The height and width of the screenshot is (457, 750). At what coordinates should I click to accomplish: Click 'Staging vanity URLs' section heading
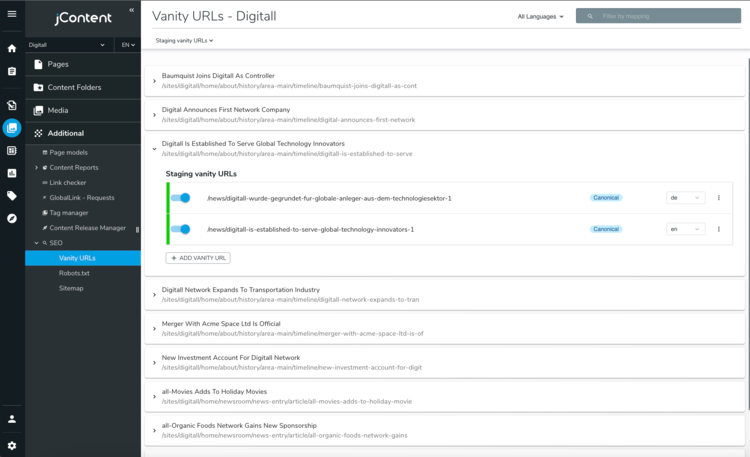pyautogui.click(x=201, y=174)
